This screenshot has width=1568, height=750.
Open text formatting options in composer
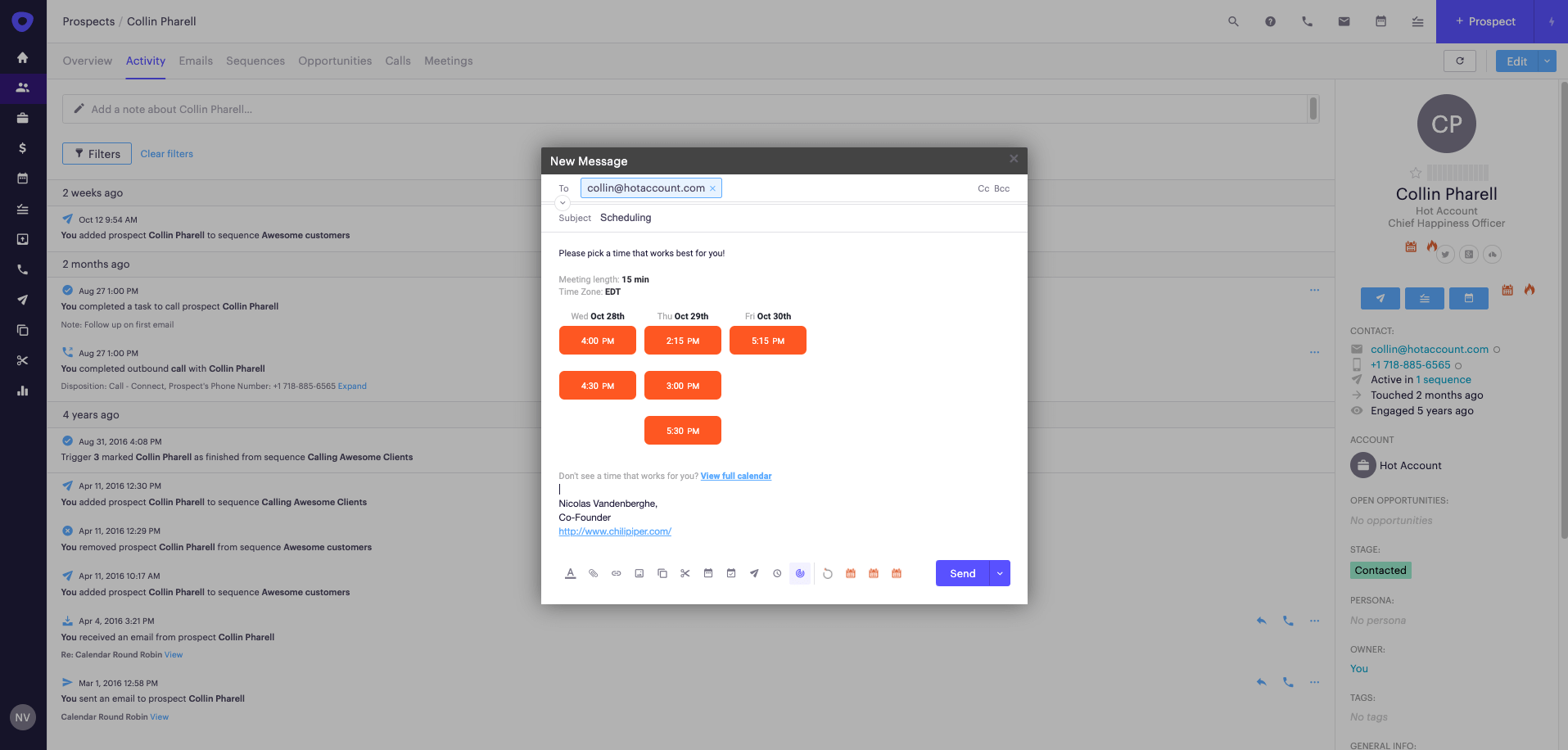tap(571, 573)
